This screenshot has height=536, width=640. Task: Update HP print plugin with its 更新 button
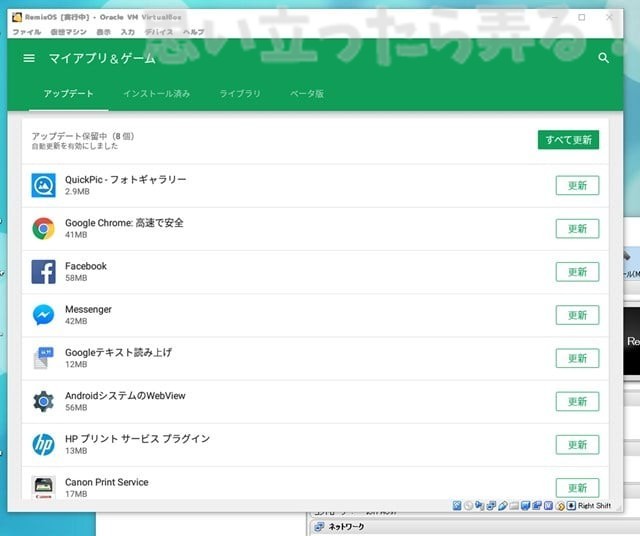577,445
